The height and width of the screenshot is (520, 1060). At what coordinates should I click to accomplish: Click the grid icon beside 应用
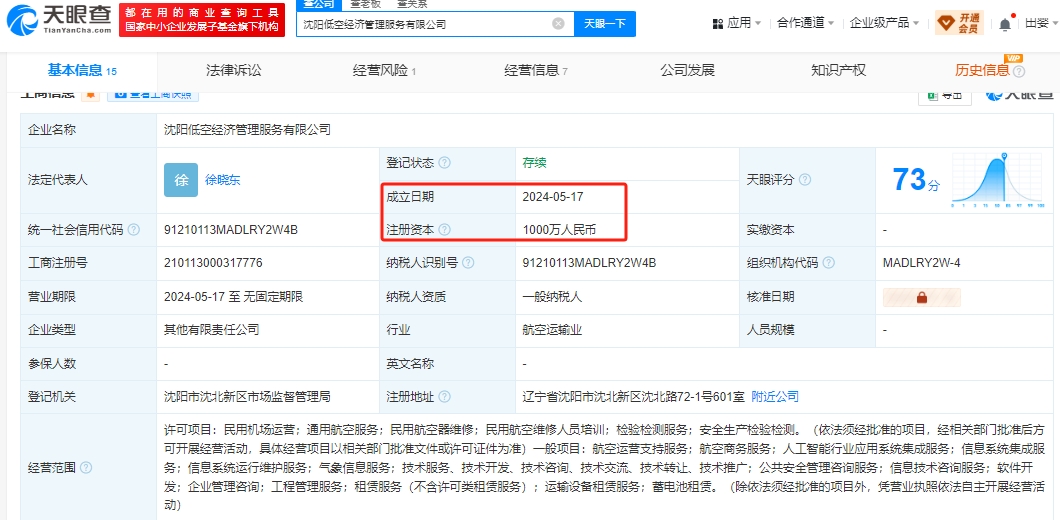[718, 24]
